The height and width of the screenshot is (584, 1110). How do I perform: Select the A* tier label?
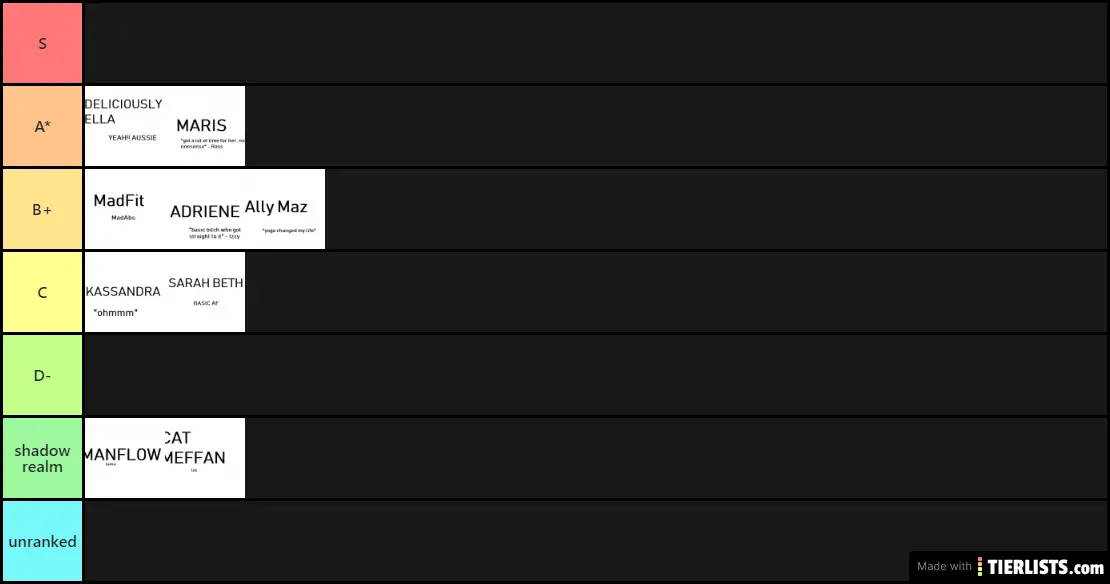point(42,126)
